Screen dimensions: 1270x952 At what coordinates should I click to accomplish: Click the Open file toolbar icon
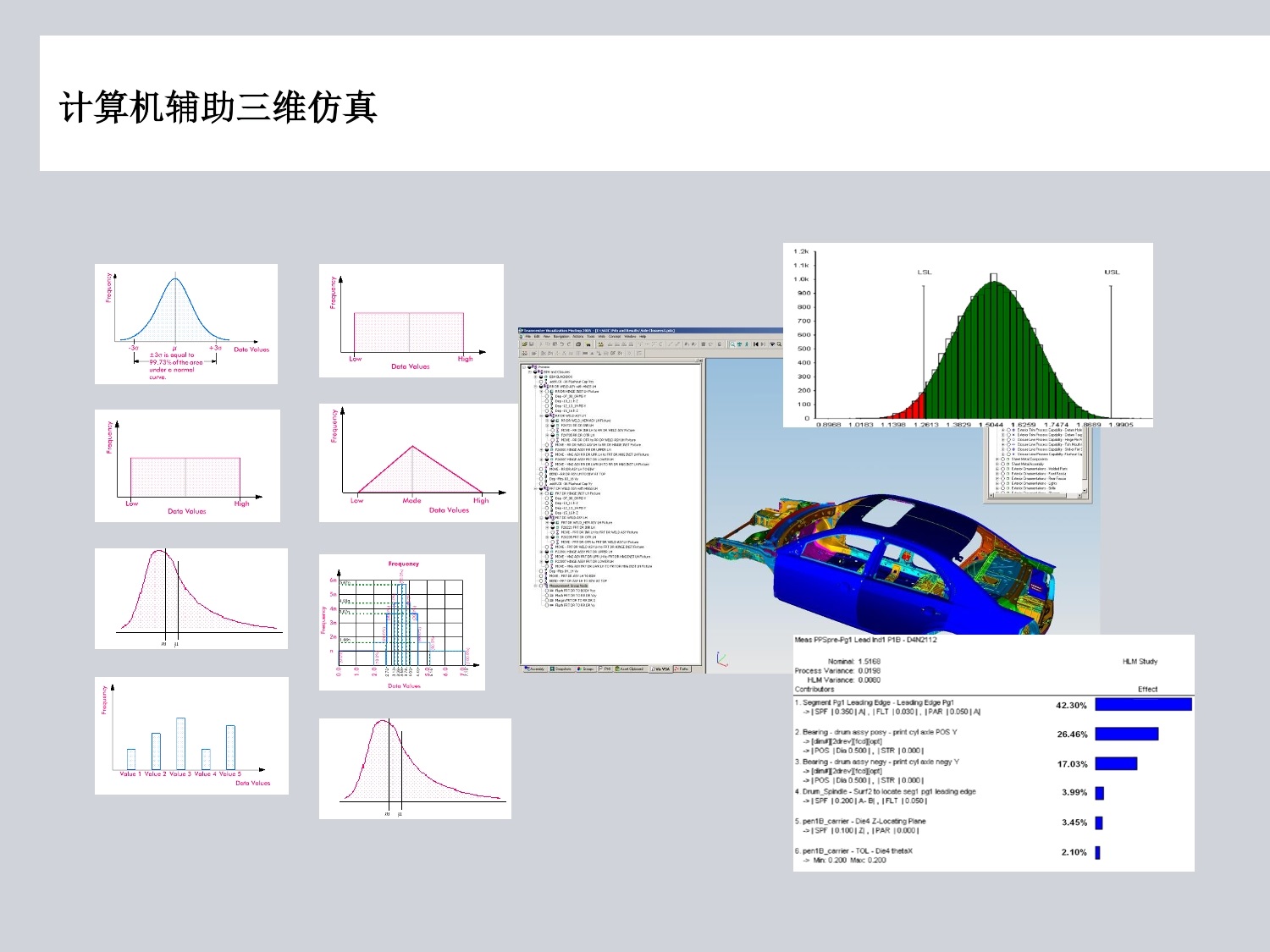tap(525, 344)
